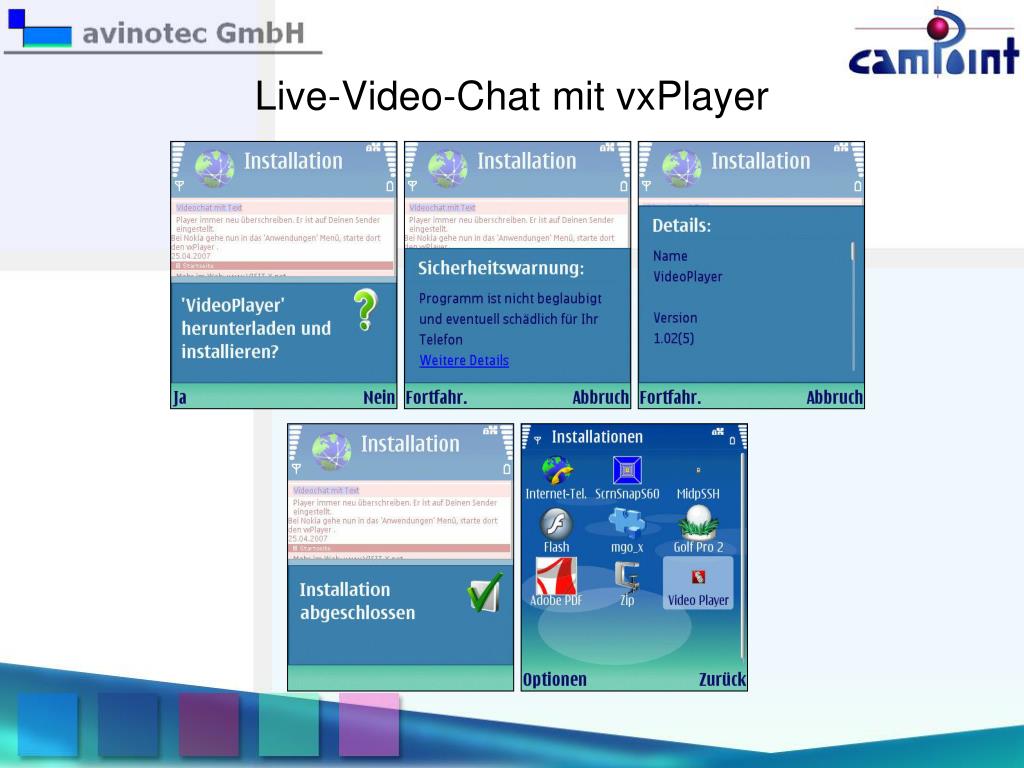Click the bright blue color square
The image size is (1024, 768).
click(48, 724)
